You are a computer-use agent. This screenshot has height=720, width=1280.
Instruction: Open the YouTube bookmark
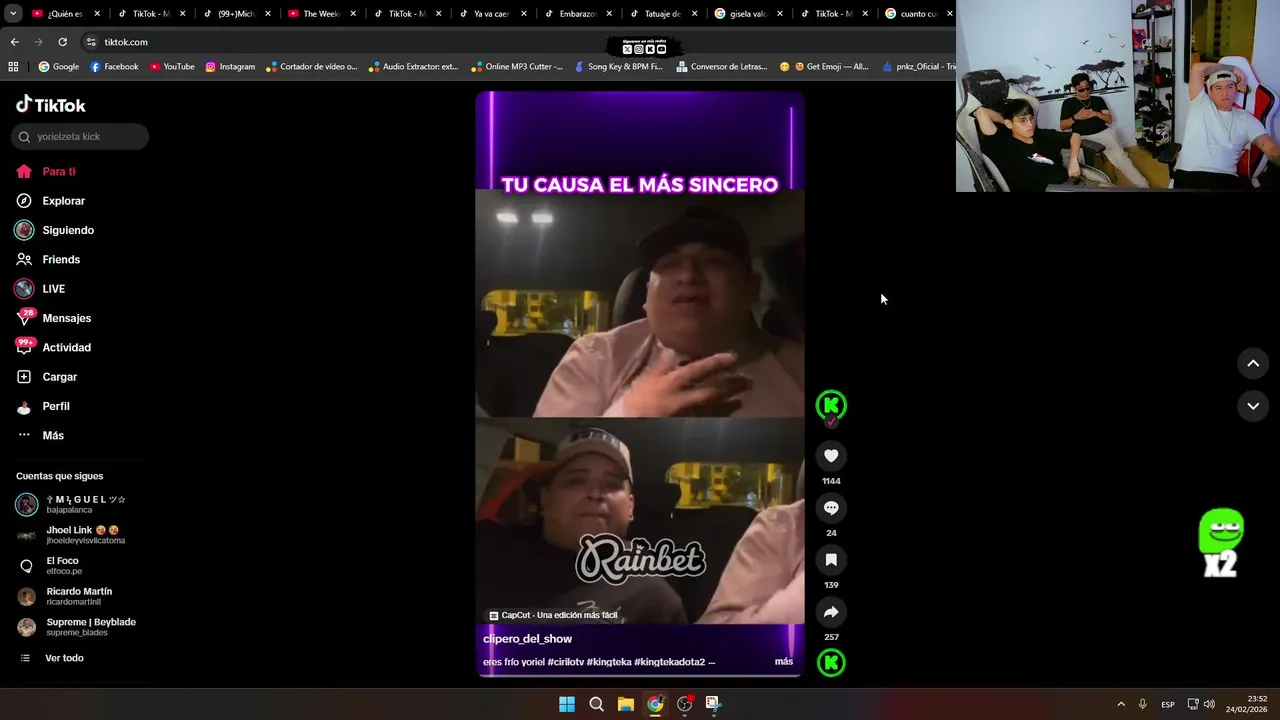(172, 67)
